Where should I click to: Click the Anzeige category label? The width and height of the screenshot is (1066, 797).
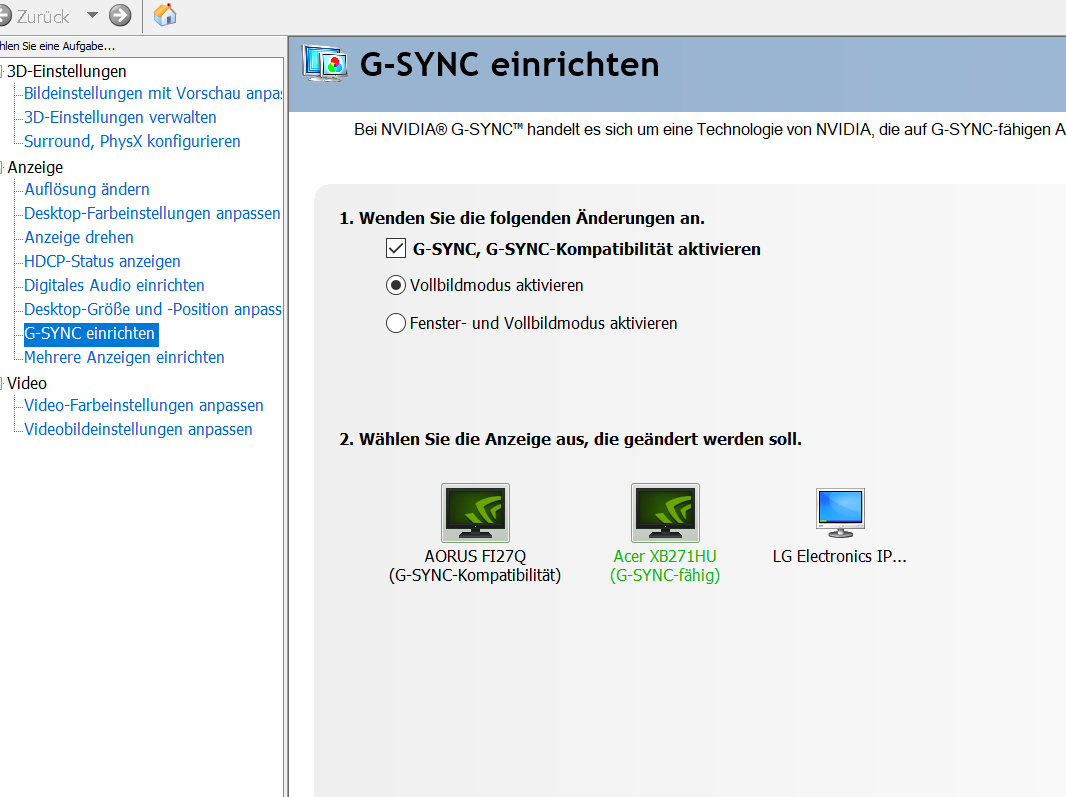tap(35, 167)
